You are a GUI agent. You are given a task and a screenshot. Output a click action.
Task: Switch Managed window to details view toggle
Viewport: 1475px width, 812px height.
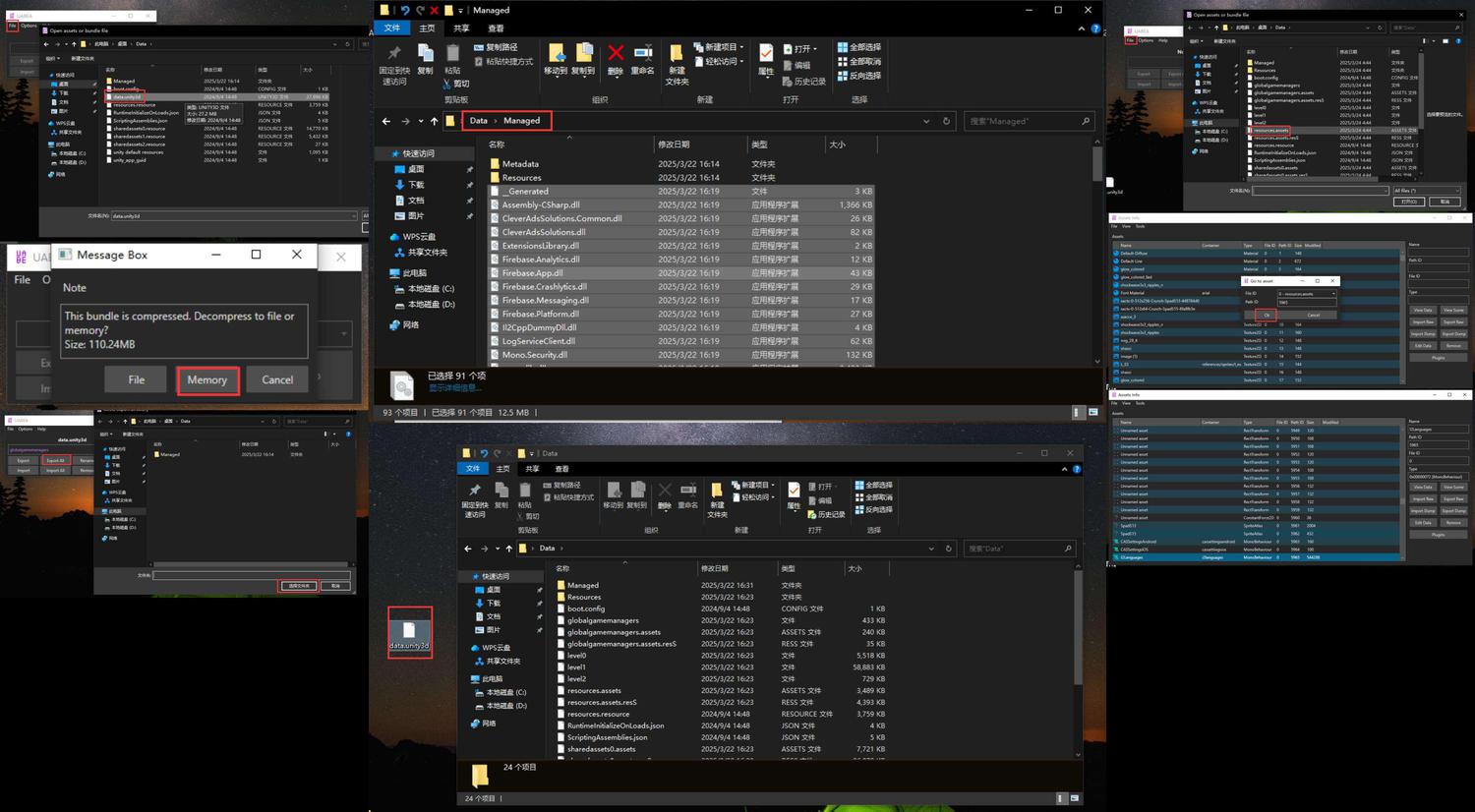tap(1077, 413)
